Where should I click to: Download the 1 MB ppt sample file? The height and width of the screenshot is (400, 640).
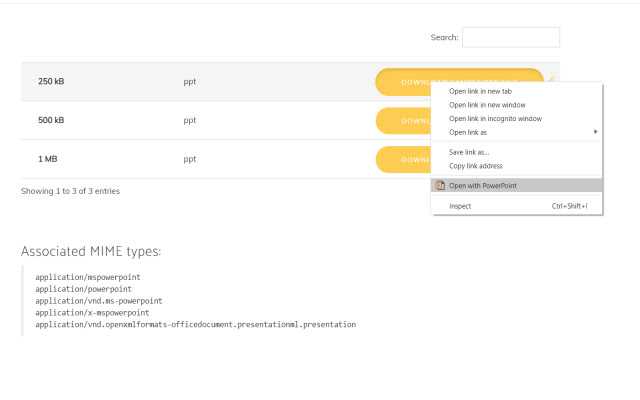pyautogui.click(x=402, y=159)
